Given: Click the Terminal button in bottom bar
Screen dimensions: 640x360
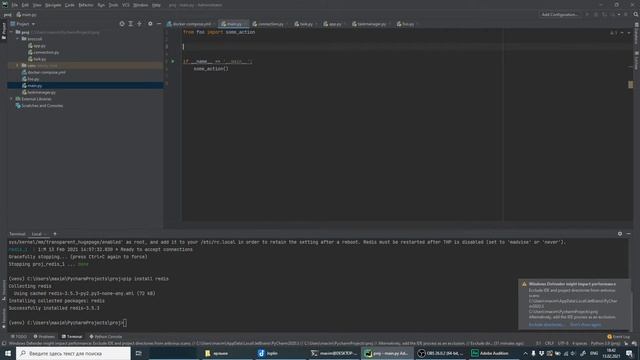Looking at the screenshot, I should point(72,337).
